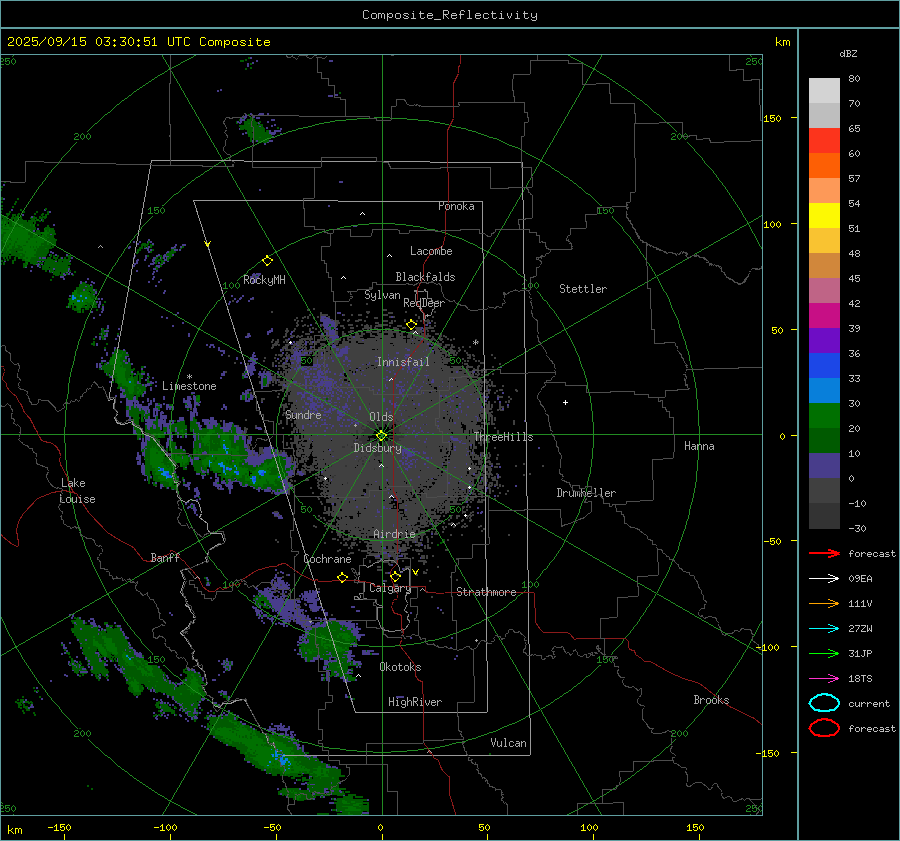Click the Didsbury city label
The width and height of the screenshot is (900, 841).
pos(377,448)
